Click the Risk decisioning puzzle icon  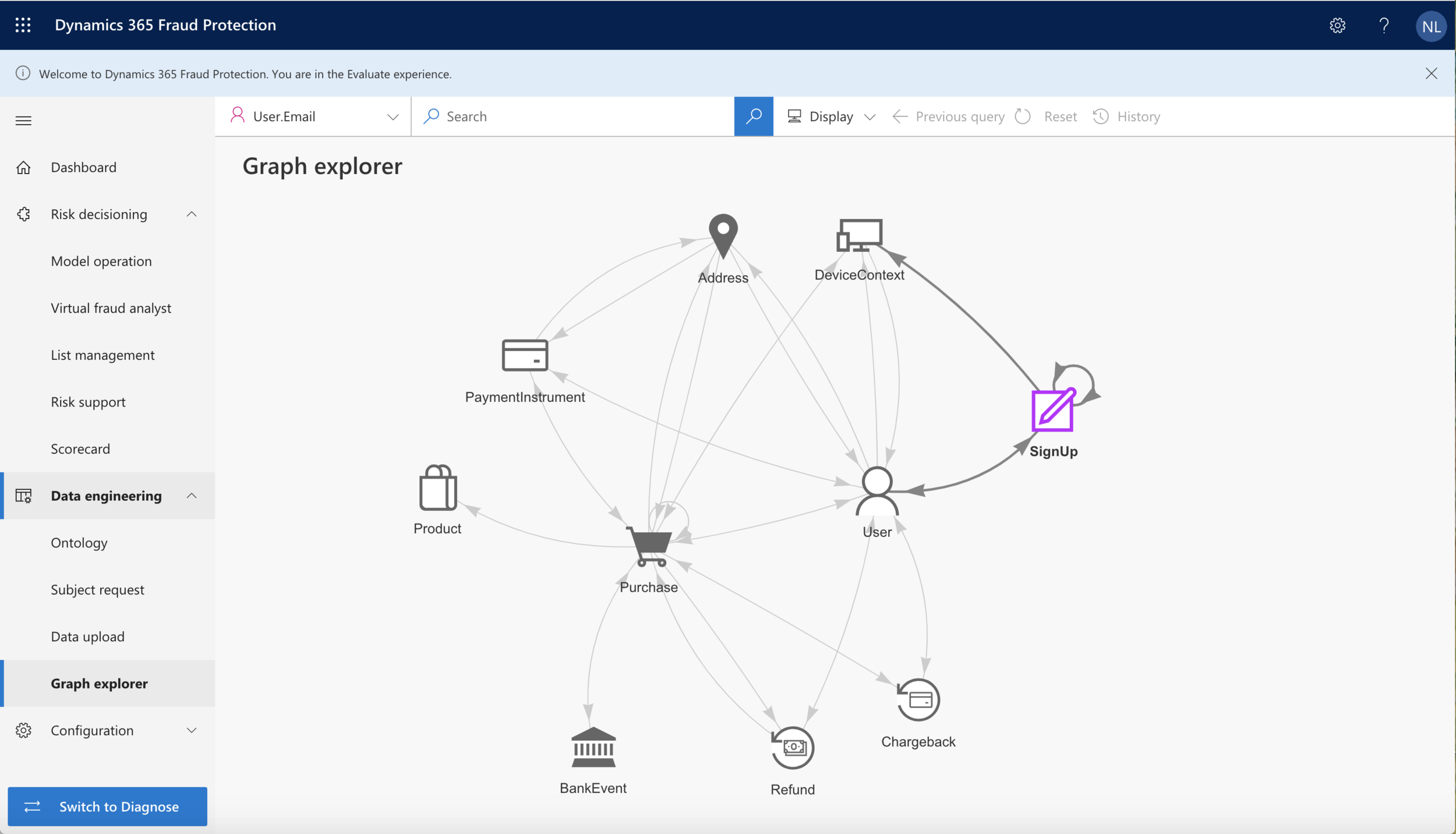23,214
